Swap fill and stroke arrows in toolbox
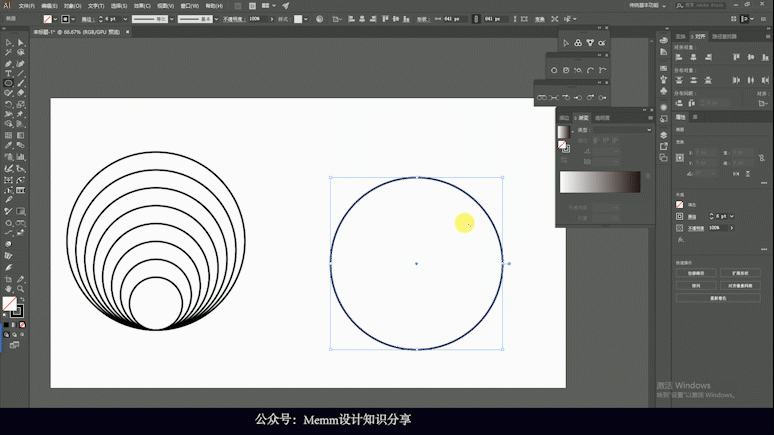774x435 pixels. (x=22, y=299)
